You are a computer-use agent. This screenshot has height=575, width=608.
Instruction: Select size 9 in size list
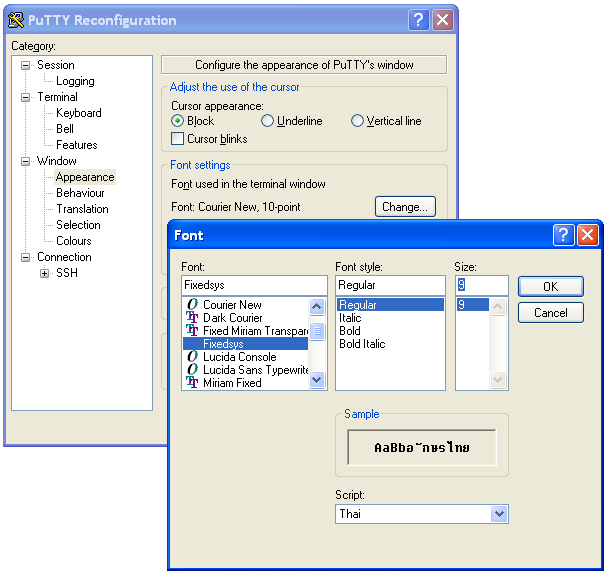coord(473,305)
